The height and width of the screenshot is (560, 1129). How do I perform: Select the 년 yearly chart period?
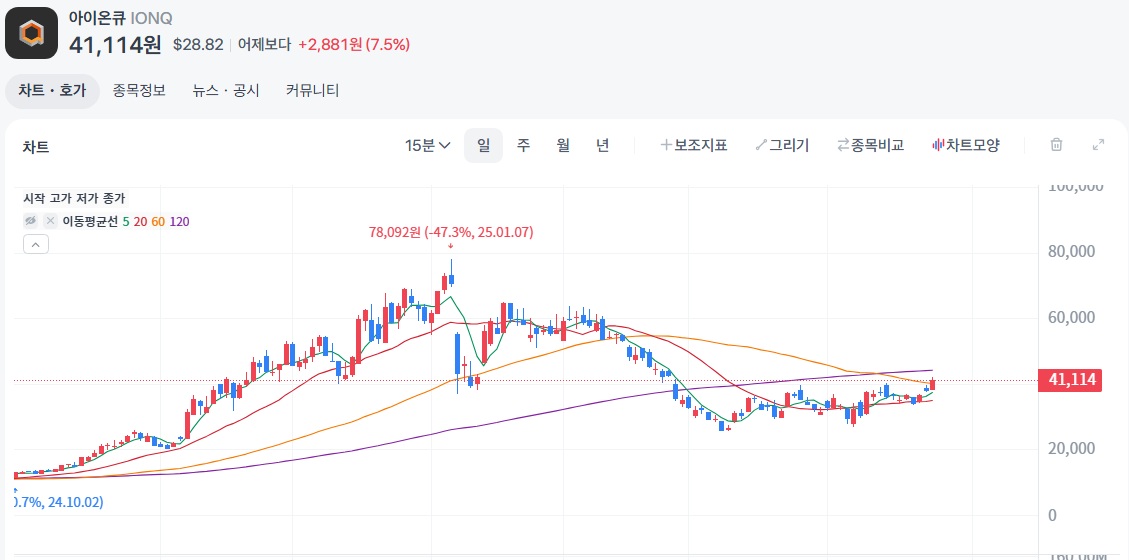pos(603,145)
